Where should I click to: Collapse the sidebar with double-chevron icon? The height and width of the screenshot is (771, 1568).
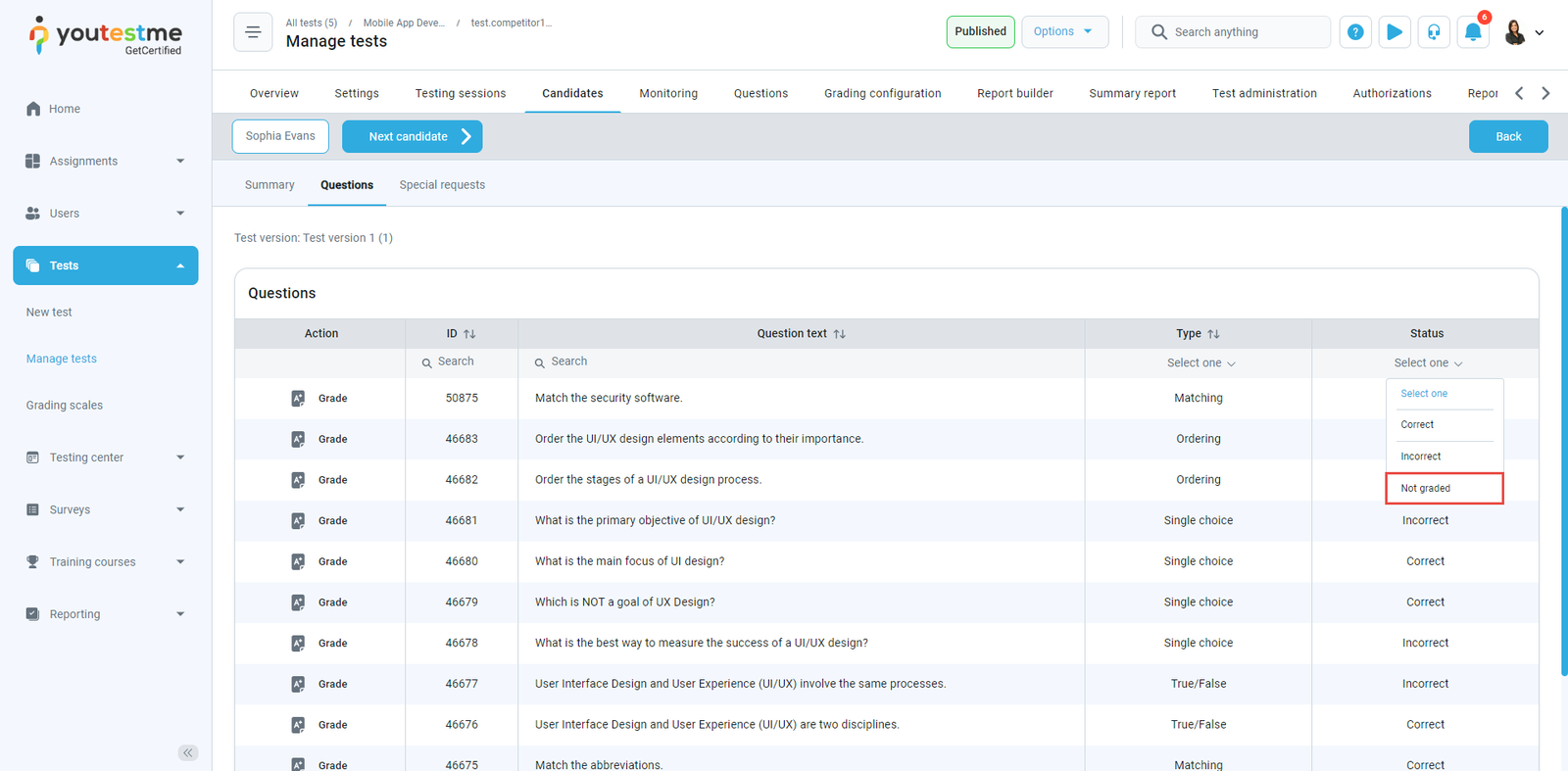188,752
